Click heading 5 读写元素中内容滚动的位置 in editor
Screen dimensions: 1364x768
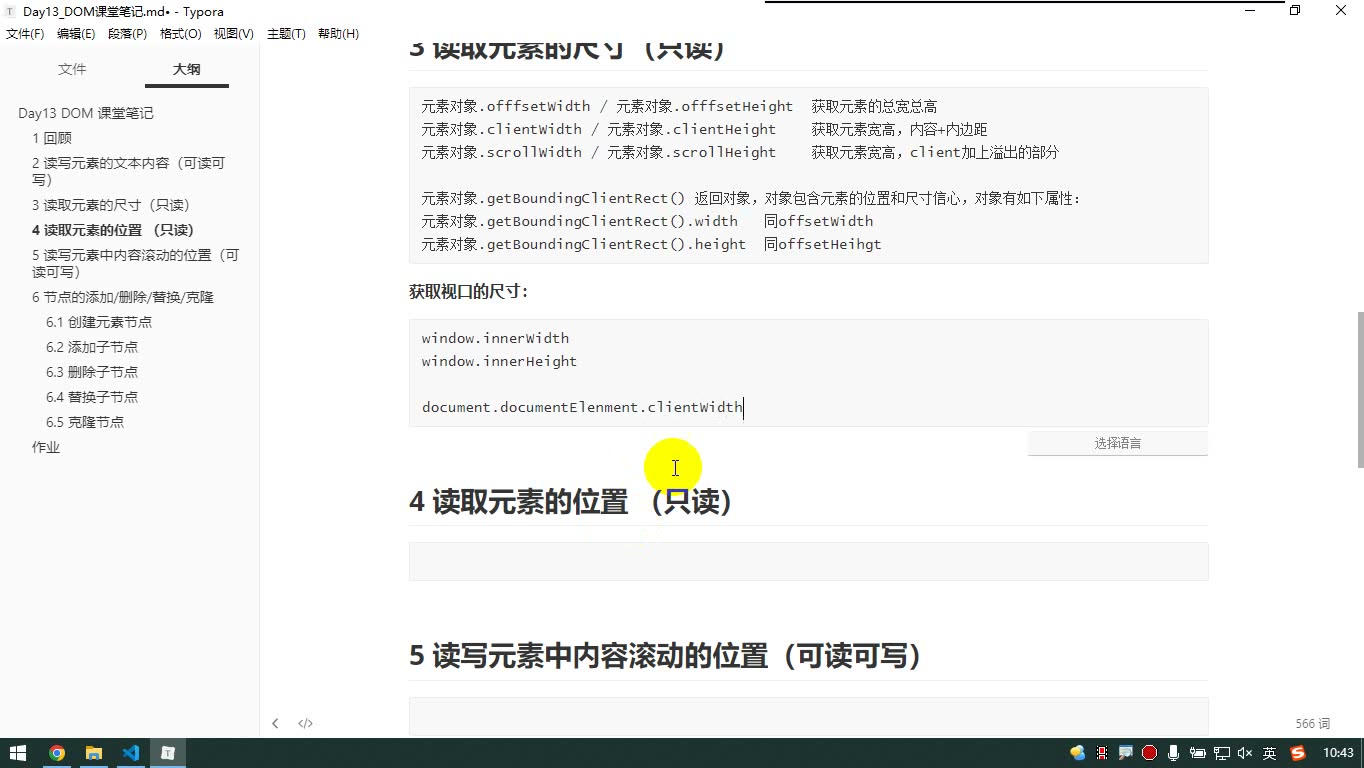(x=666, y=656)
